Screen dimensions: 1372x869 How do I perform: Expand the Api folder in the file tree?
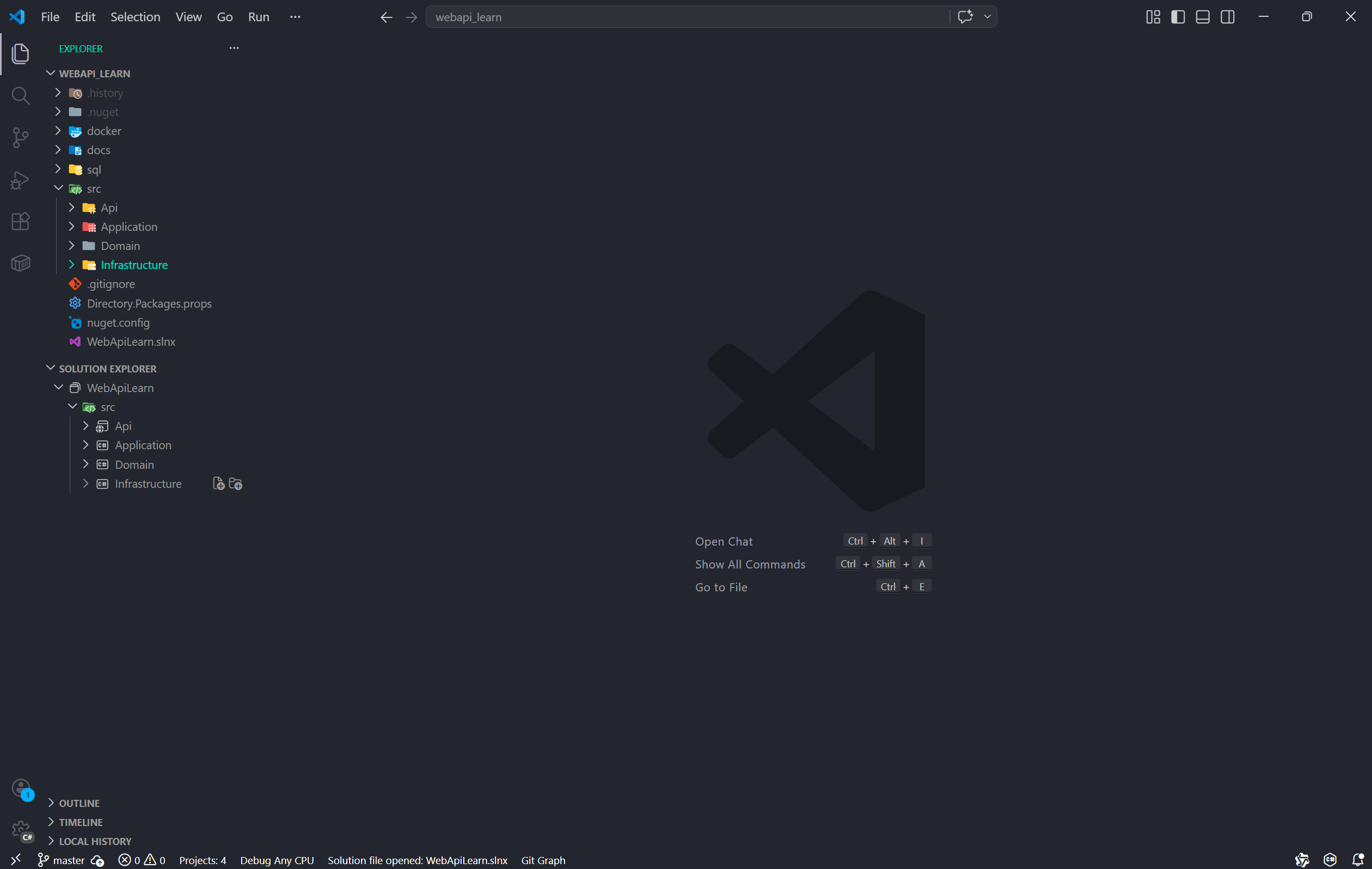[72, 207]
